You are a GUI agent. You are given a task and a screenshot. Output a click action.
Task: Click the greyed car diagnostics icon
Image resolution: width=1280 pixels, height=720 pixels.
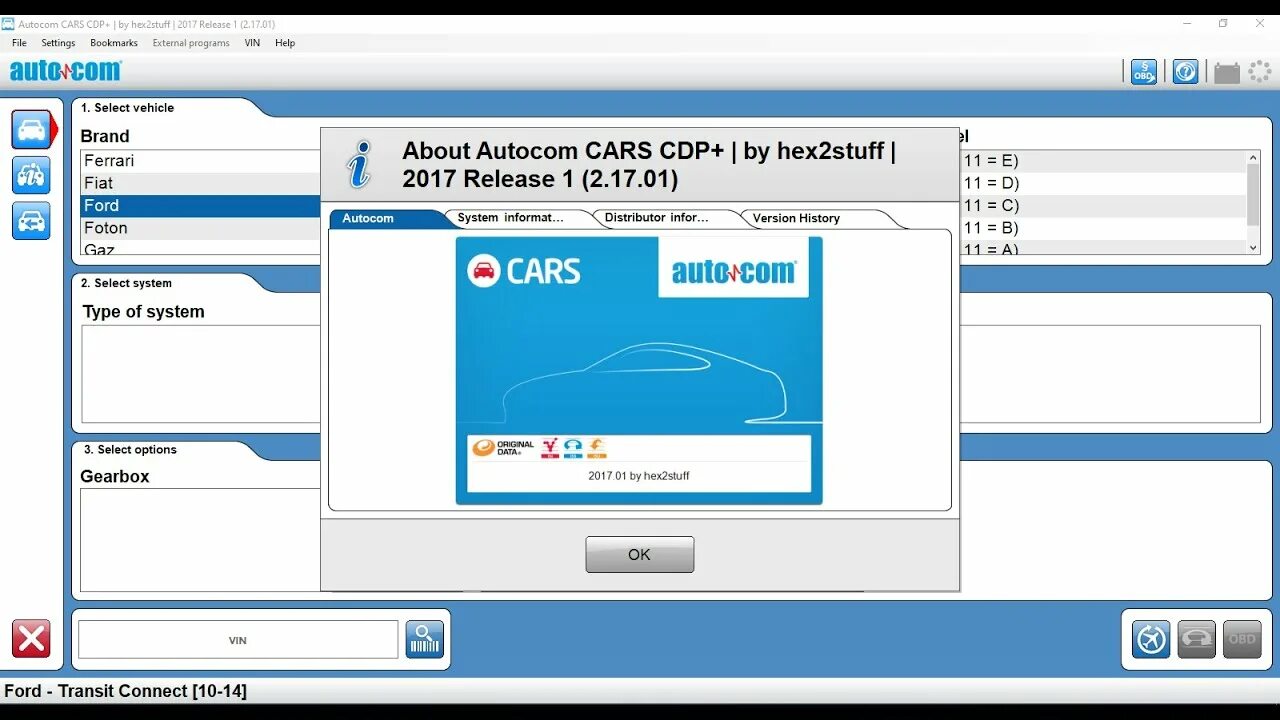[1196, 639]
